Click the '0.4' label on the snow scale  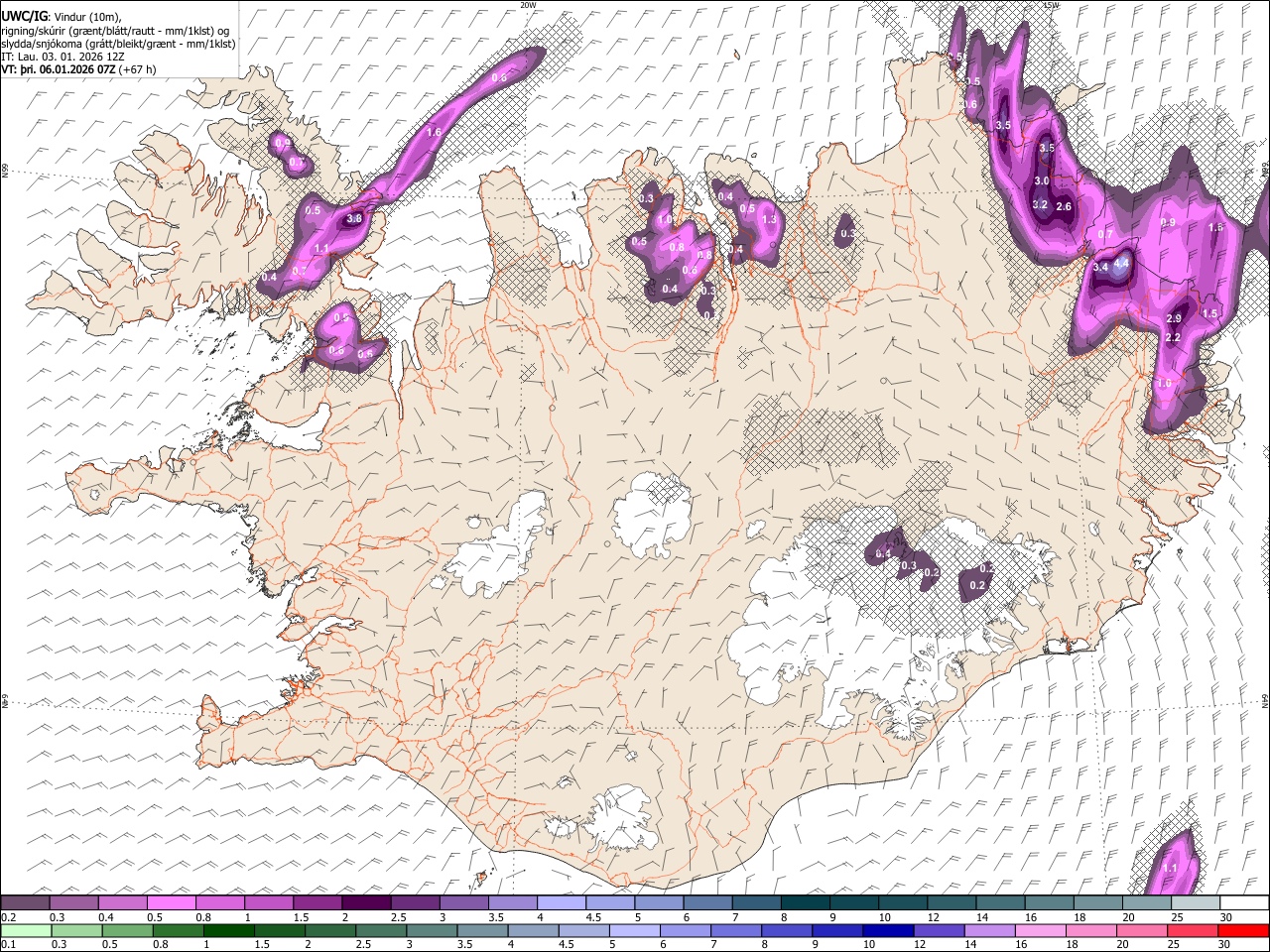[x=106, y=917]
